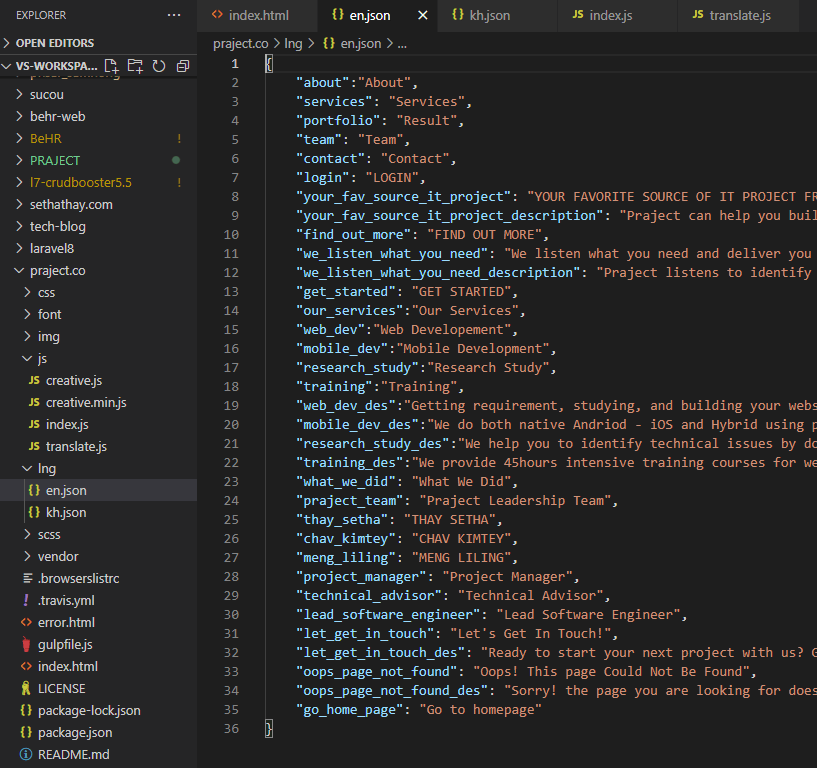Click line number 20 in the gutter
This screenshot has height=768, width=817.
[231, 424]
